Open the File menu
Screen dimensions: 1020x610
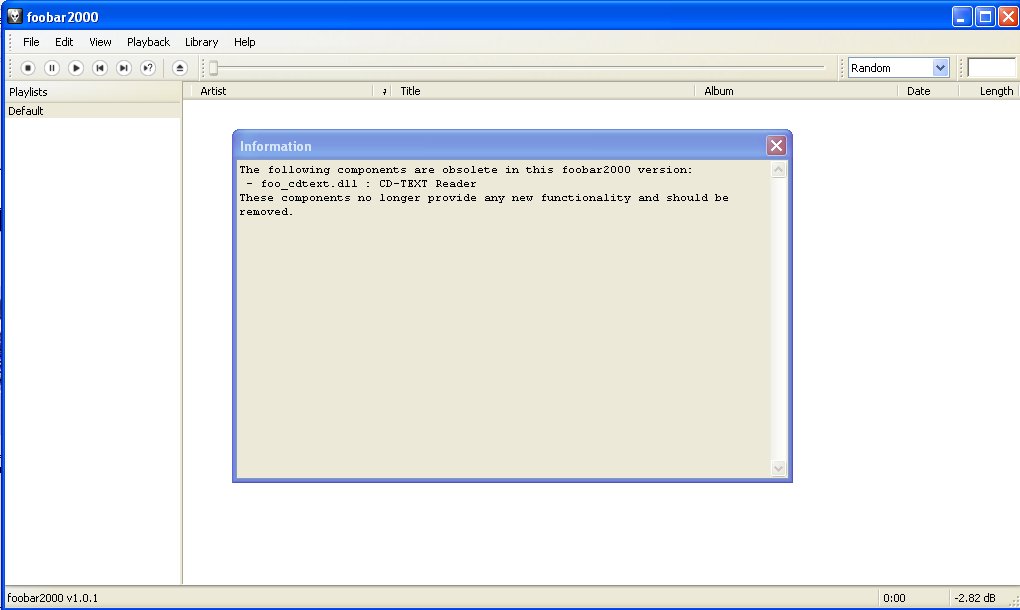(x=31, y=42)
